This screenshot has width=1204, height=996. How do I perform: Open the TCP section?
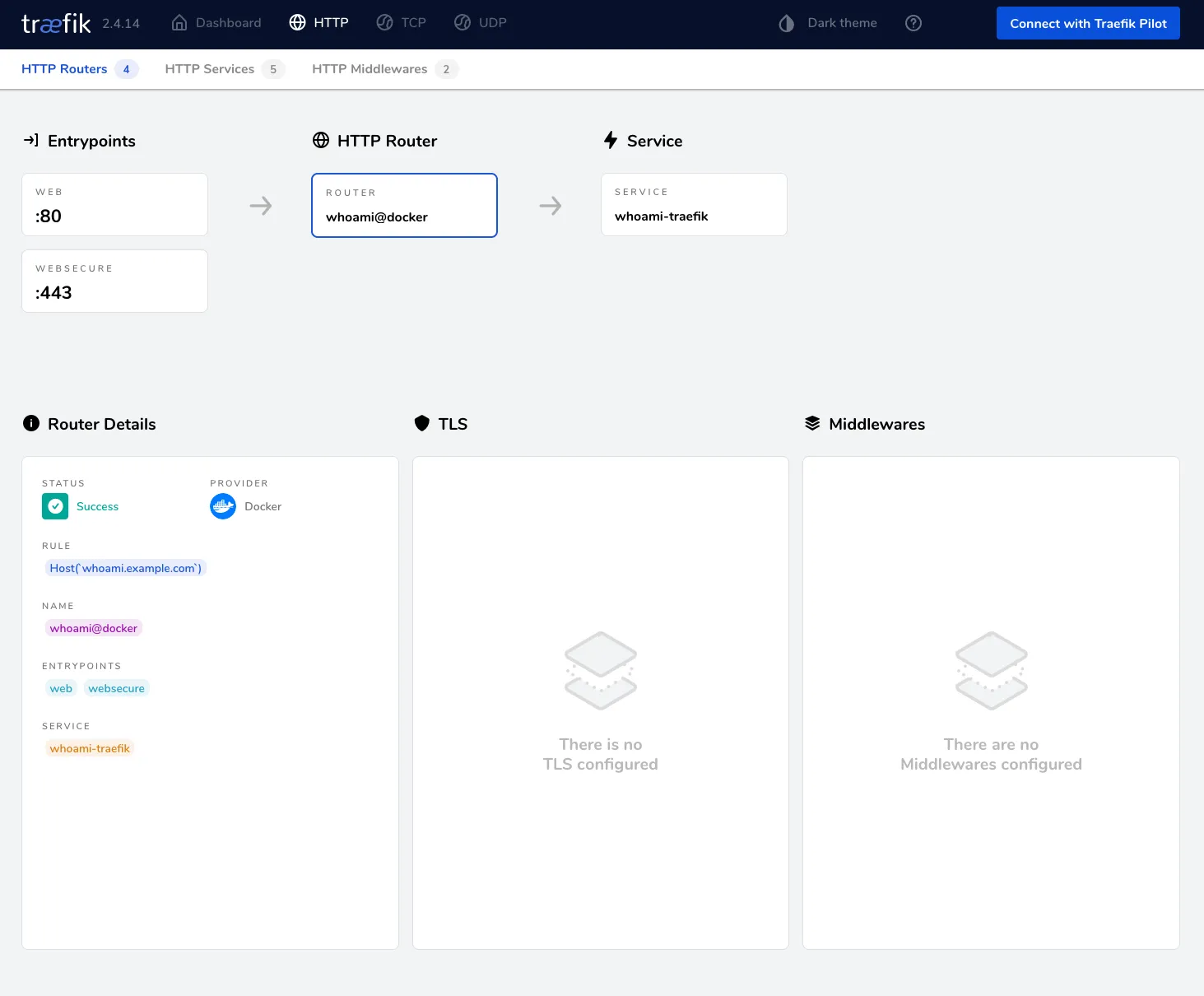(x=402, y=23)
